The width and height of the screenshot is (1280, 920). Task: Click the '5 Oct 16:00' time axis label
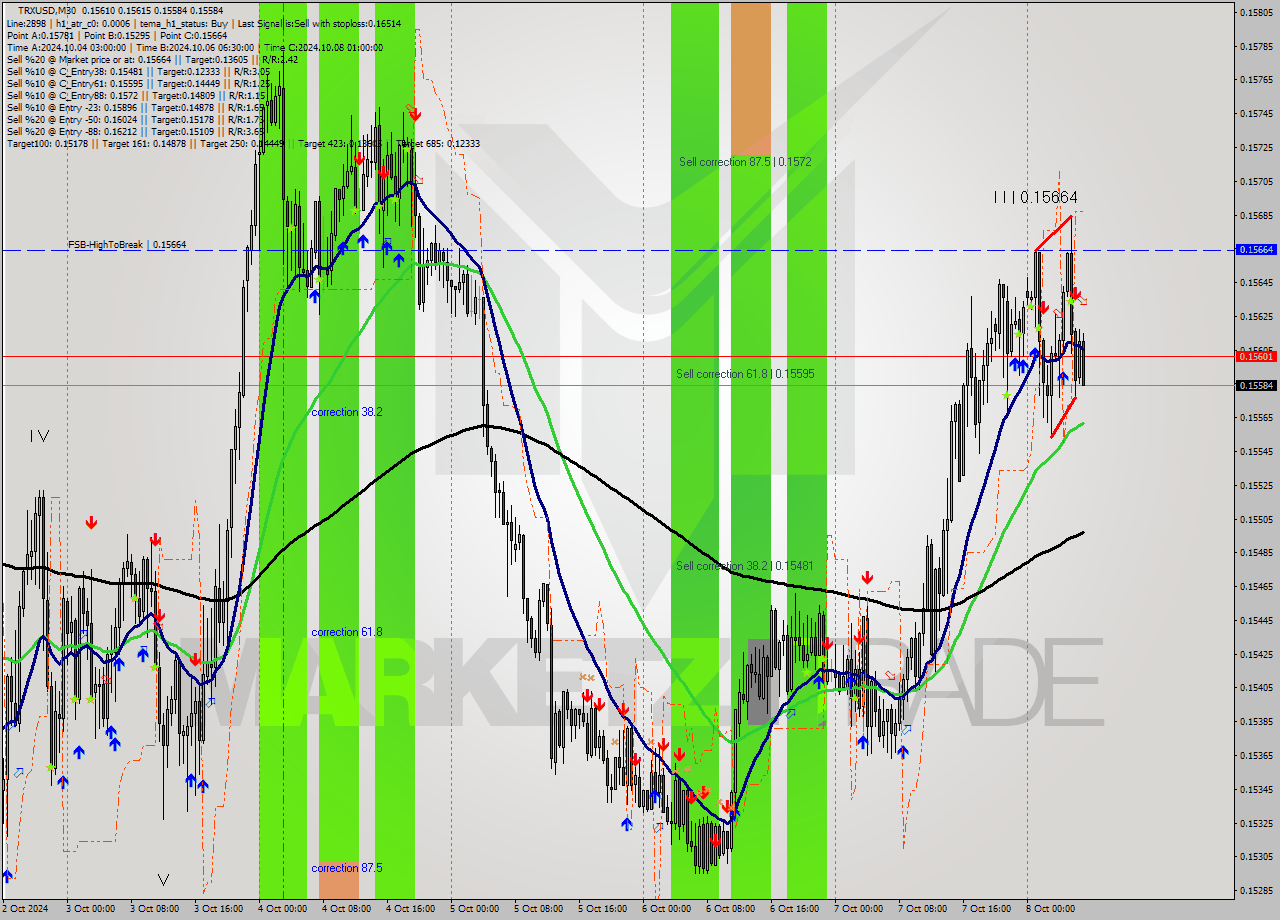603,909
